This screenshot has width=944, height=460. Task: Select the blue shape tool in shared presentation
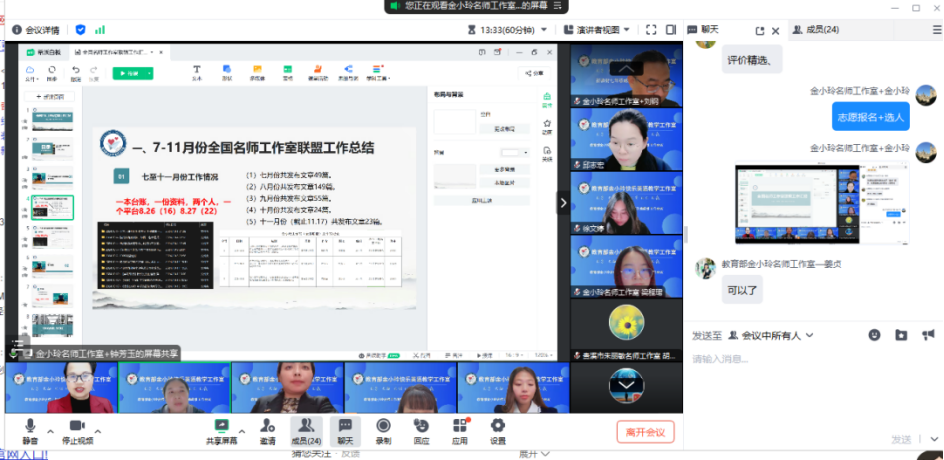(227, 73)
